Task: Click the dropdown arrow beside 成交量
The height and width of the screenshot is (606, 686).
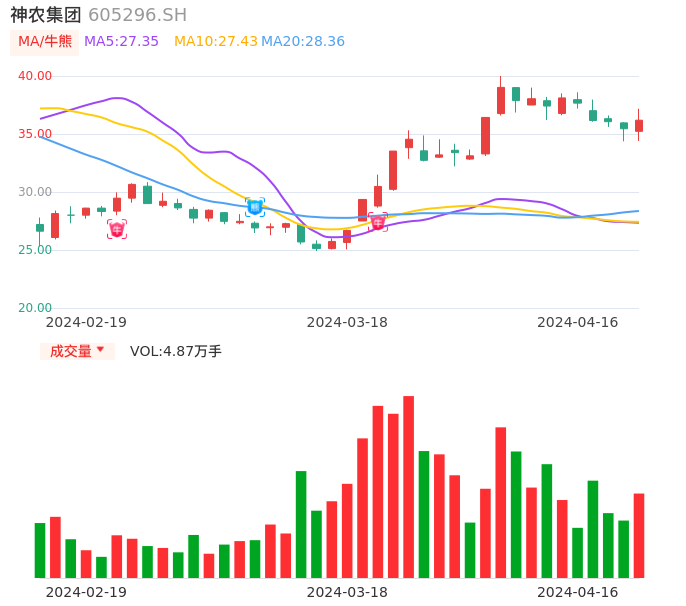Action: (100, 350)
